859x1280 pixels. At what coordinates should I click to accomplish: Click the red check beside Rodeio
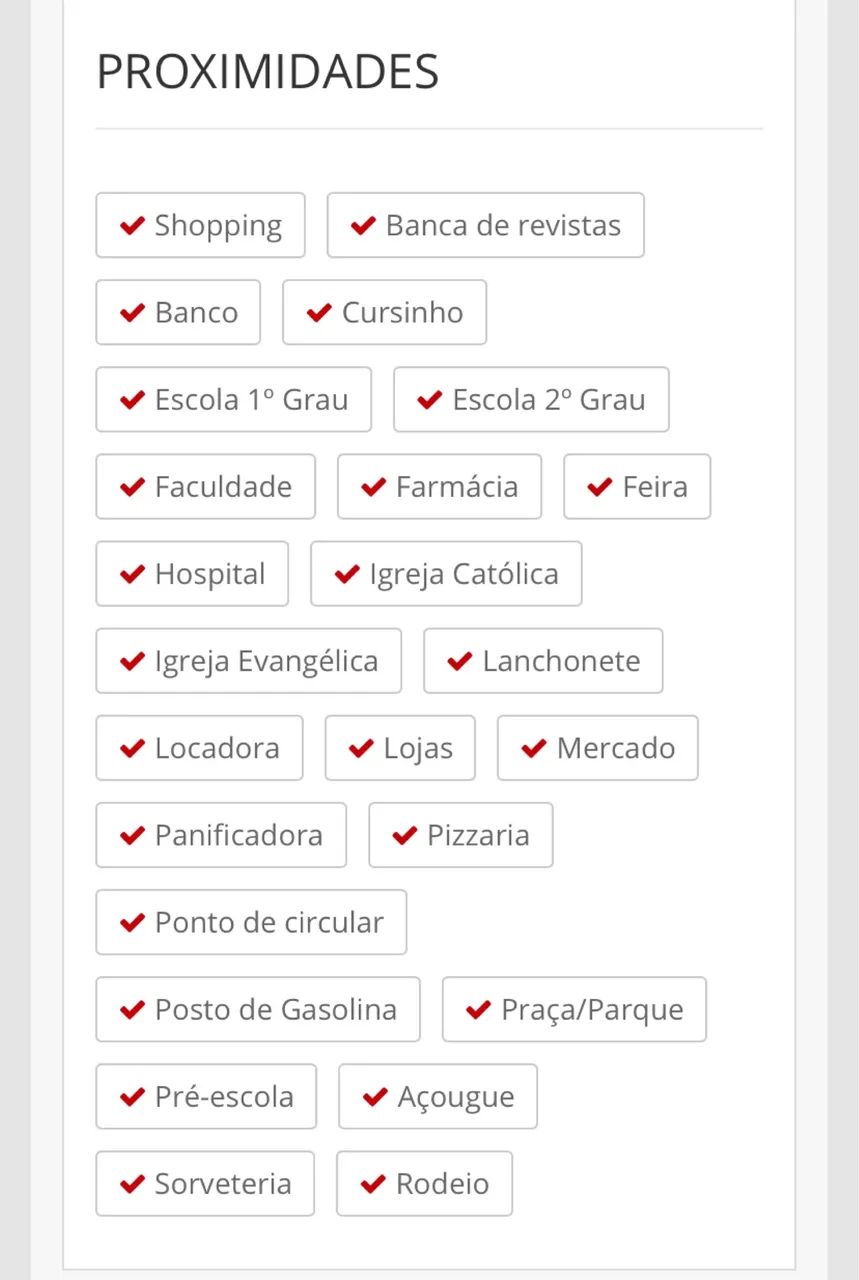coord(372,1184)
